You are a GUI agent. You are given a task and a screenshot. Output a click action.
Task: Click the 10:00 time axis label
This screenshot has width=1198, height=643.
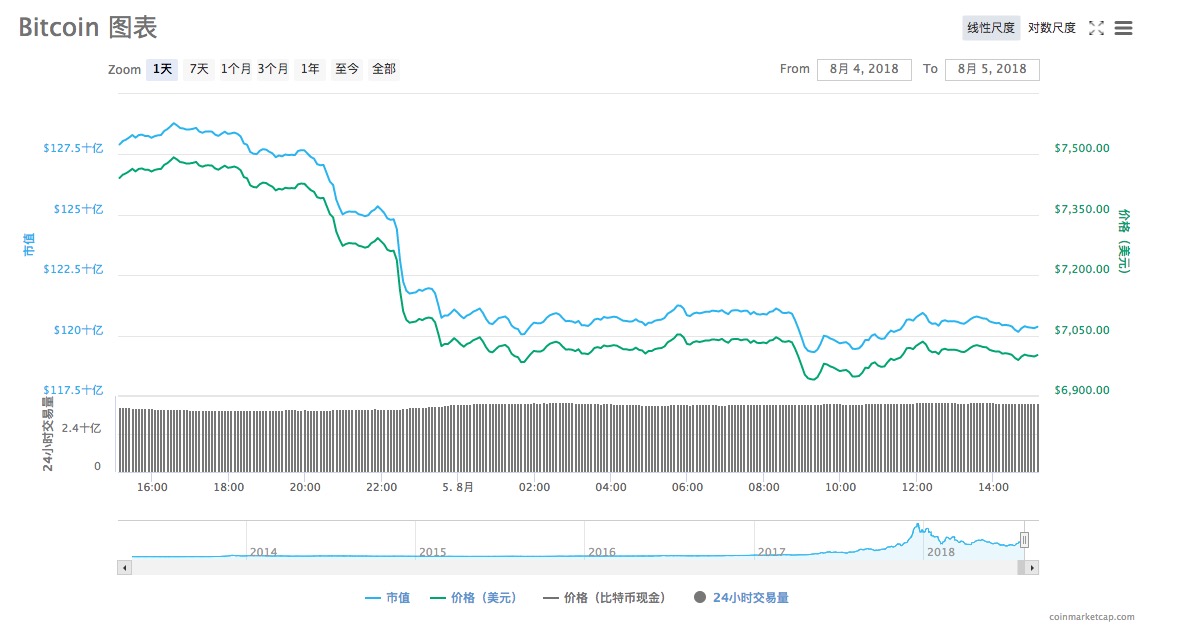(x=840, y=487)
